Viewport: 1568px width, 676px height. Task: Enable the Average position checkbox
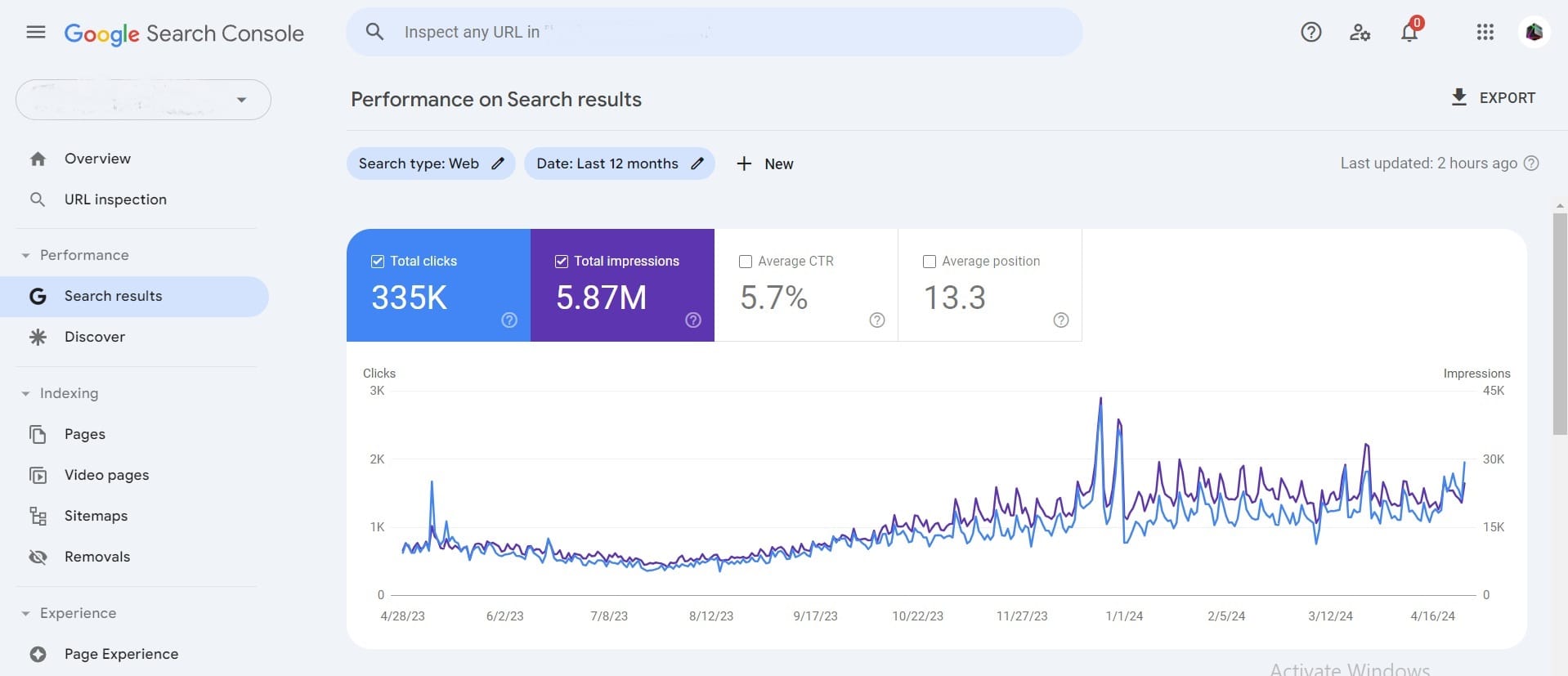pos(930,262)
